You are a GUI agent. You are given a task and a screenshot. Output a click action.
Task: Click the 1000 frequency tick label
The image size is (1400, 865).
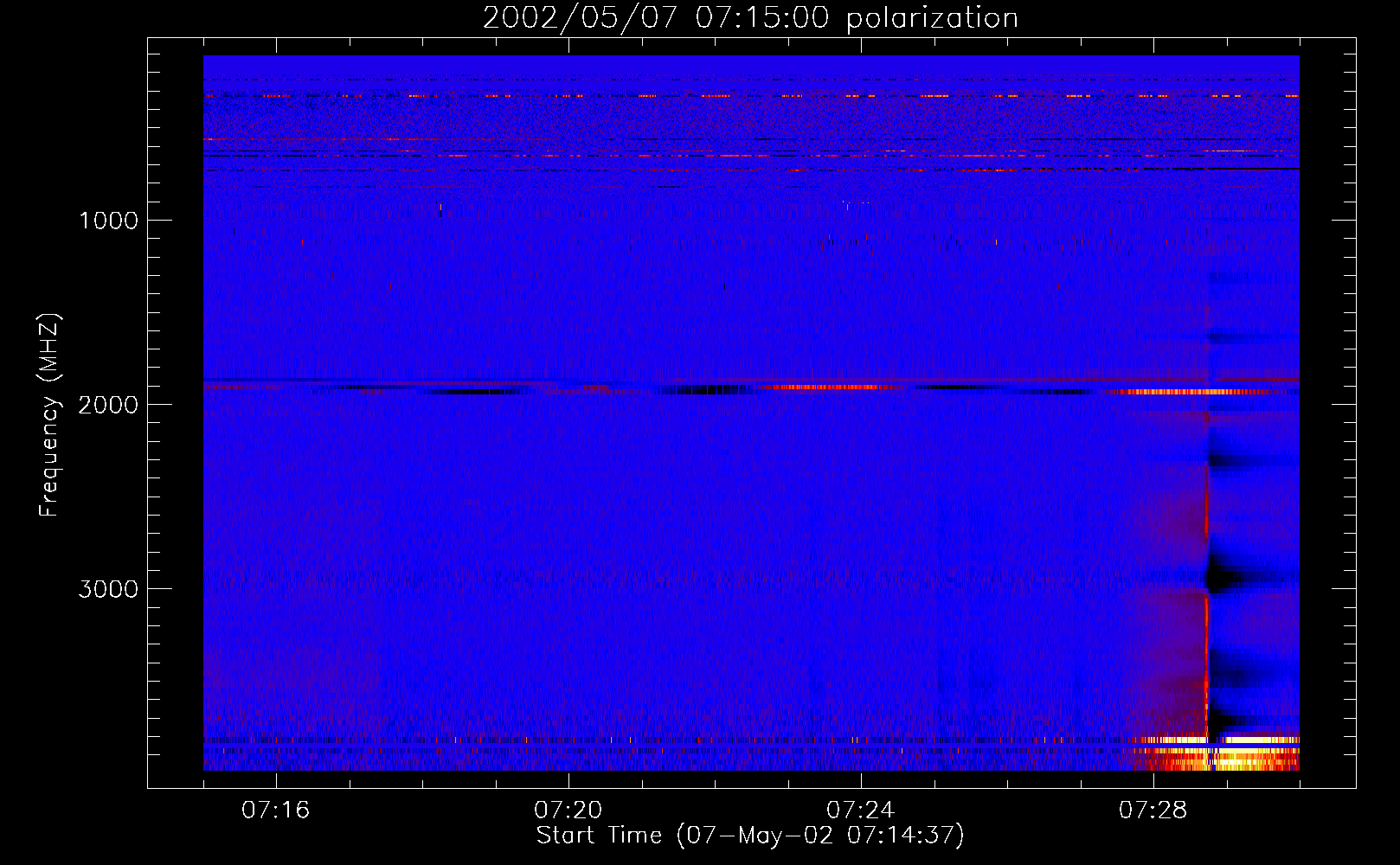click(x=108, y=221)
